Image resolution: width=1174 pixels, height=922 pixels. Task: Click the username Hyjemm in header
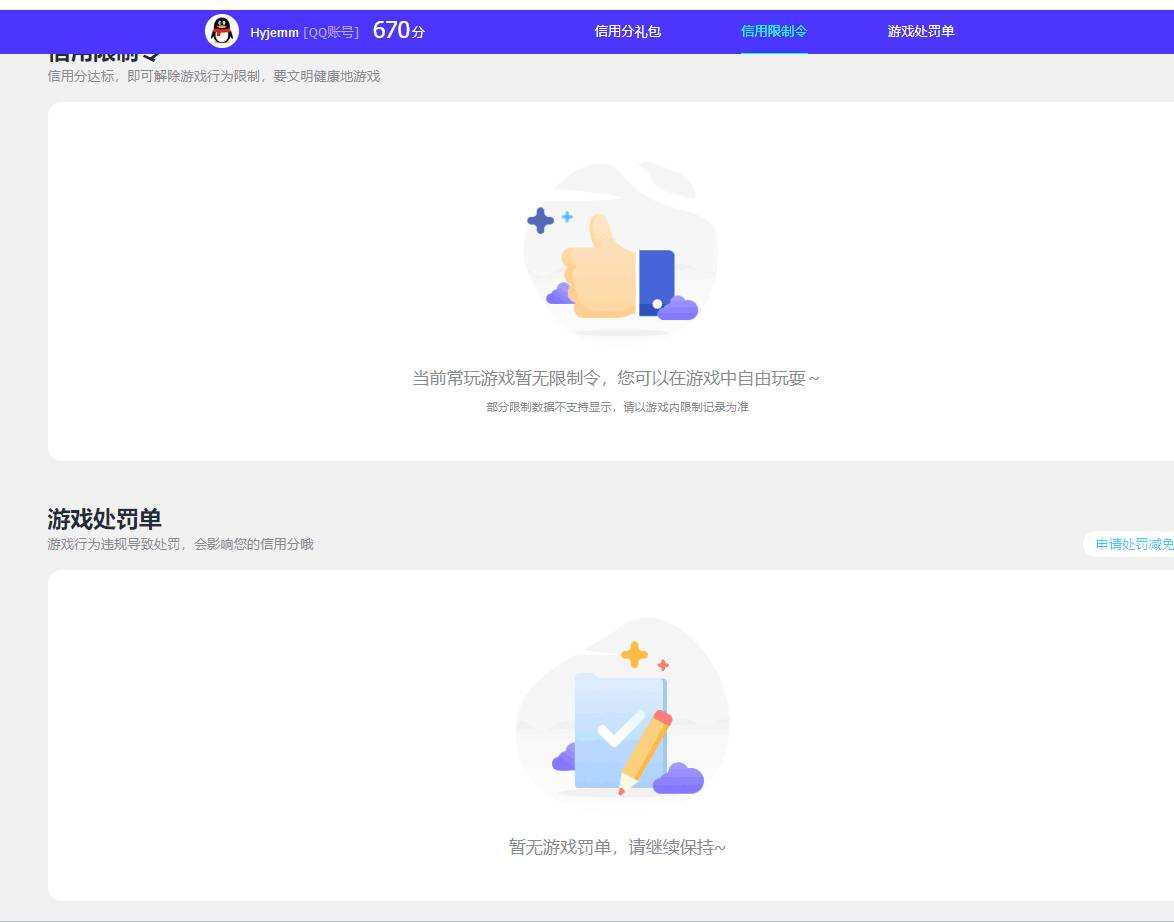[x=274, y=33]
